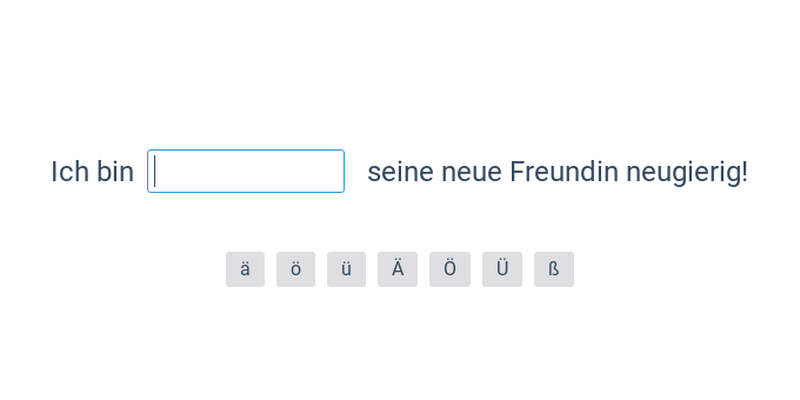Screen dimensions: 800x400
Task: Click the word "neugierig!" at sentence end
Action: pos(687,172)
